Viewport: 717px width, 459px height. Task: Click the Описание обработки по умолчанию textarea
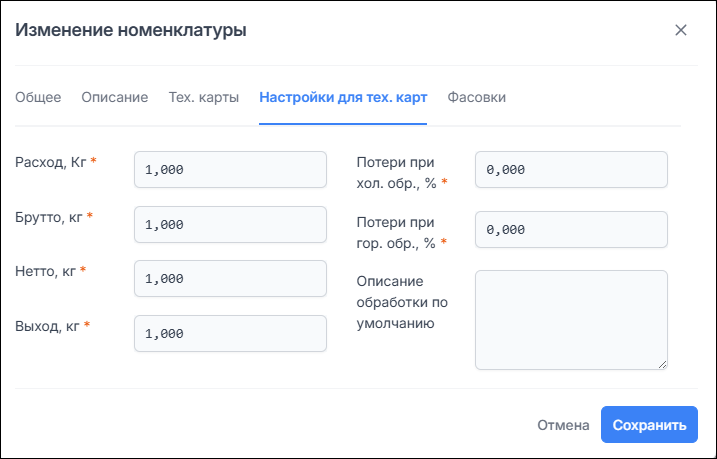pos(570,319)
